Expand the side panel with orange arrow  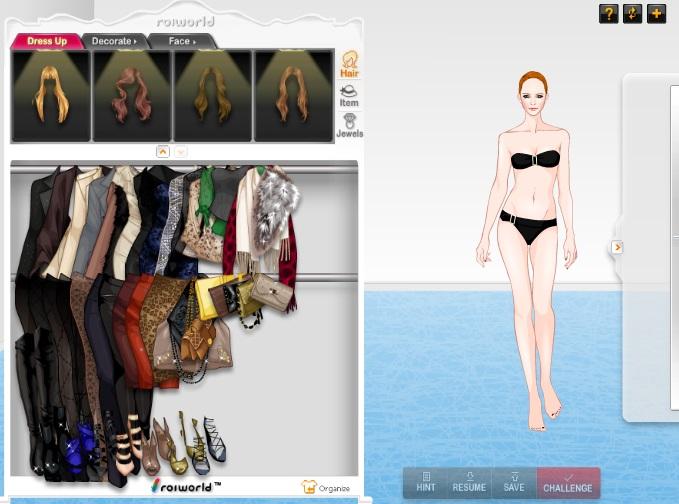pyautogui.click(x=617, y=246)
